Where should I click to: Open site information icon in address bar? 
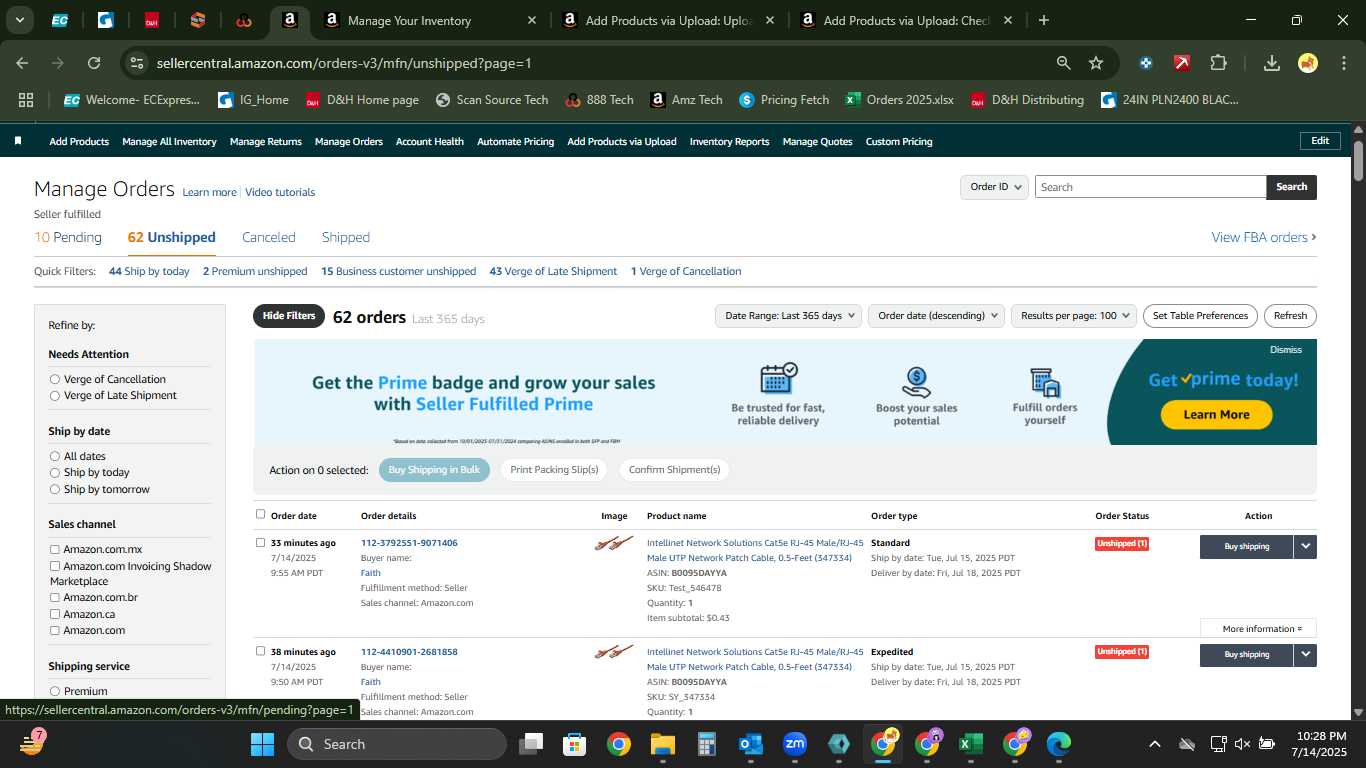click(137, 63)
